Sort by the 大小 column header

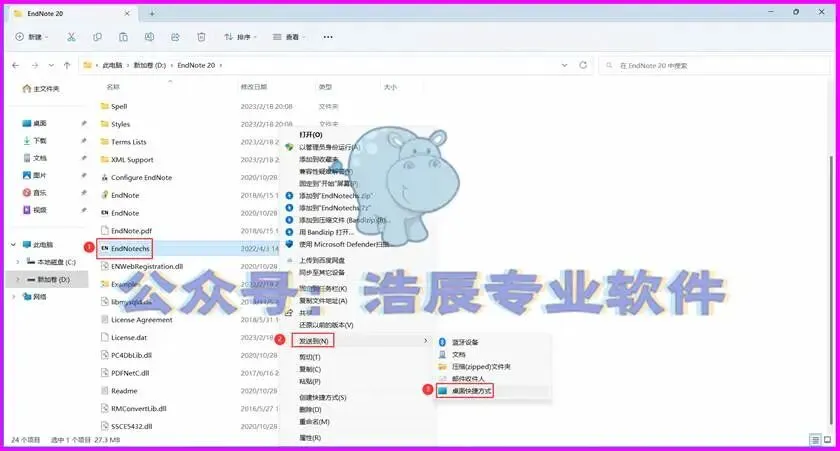coord(391,87)
